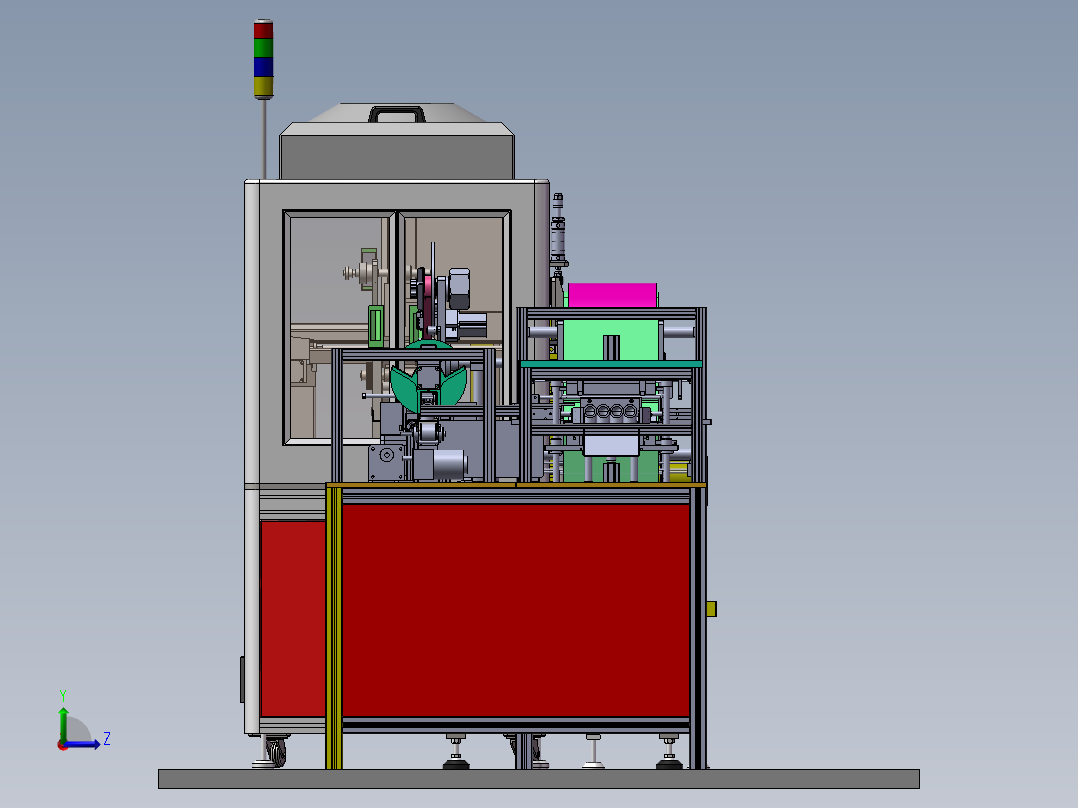This screenshot has width=1078, height=808.
Task: Select the large front red panel
Action: pyautogui.click(x=516, y=611)
